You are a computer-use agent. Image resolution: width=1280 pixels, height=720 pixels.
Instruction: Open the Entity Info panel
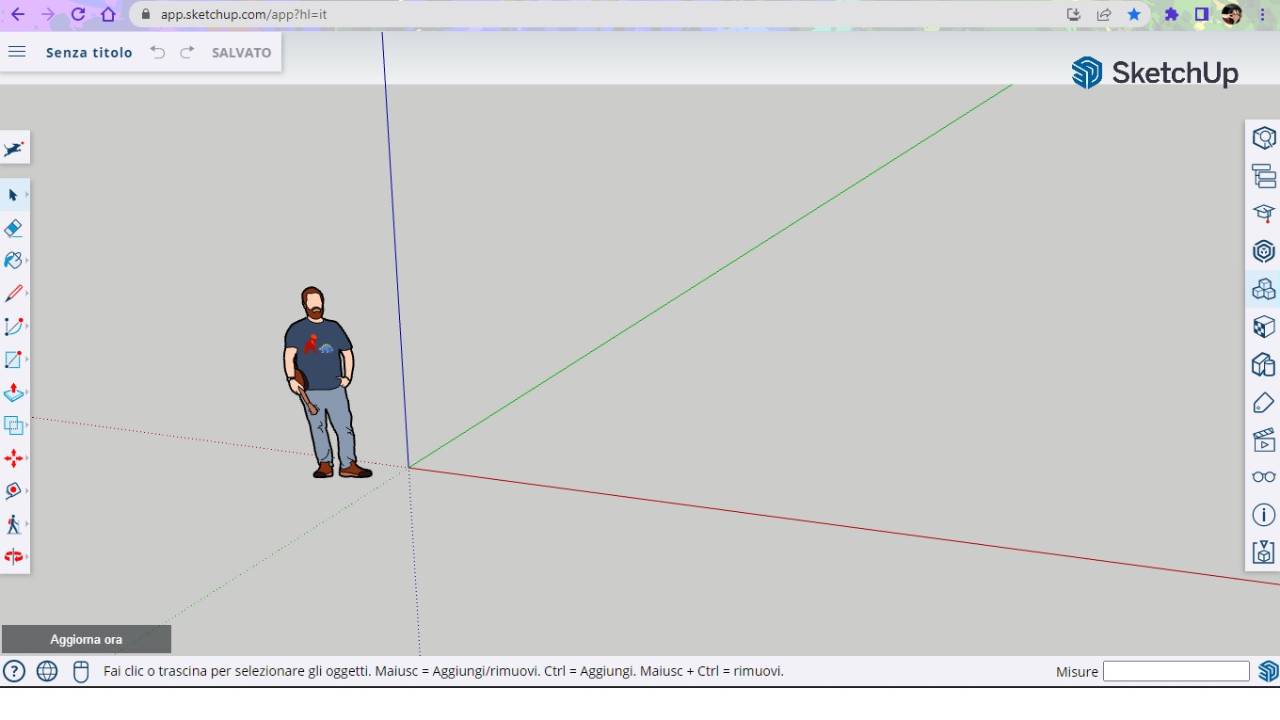(1263, 514)
